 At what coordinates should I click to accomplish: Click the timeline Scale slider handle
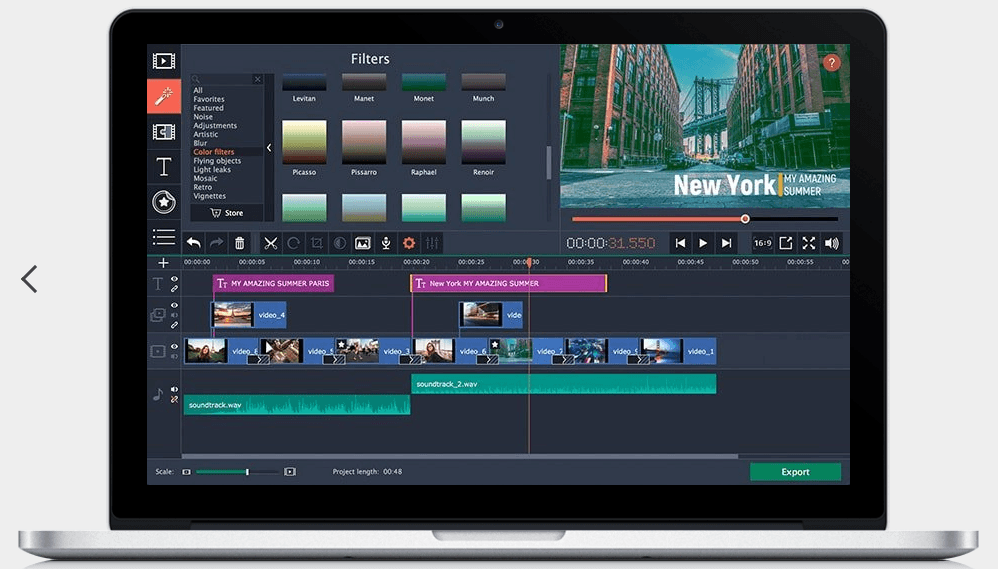point(247,472)
